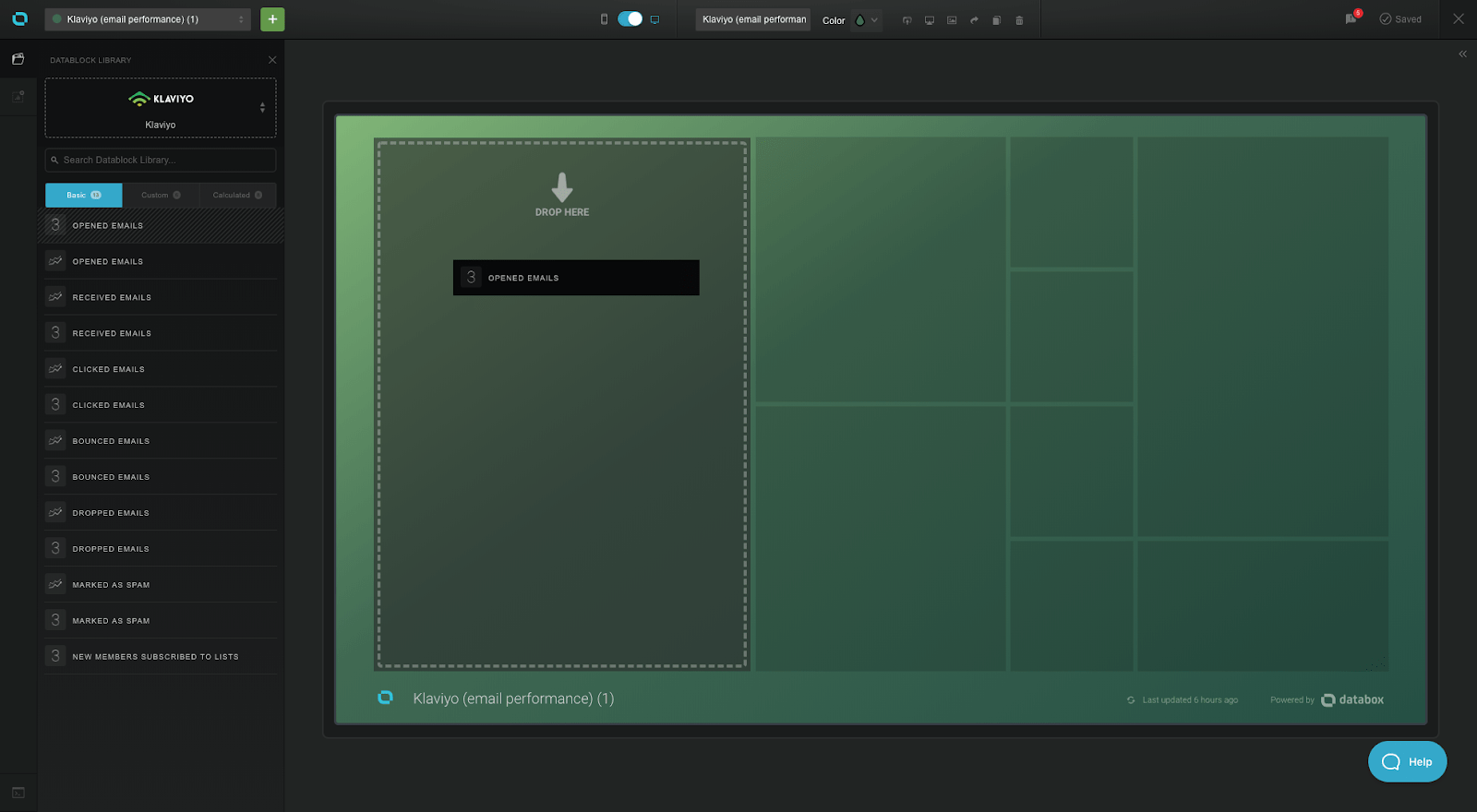
Task: Click line chart icon of Received Emails
Action: coord(55,297)
